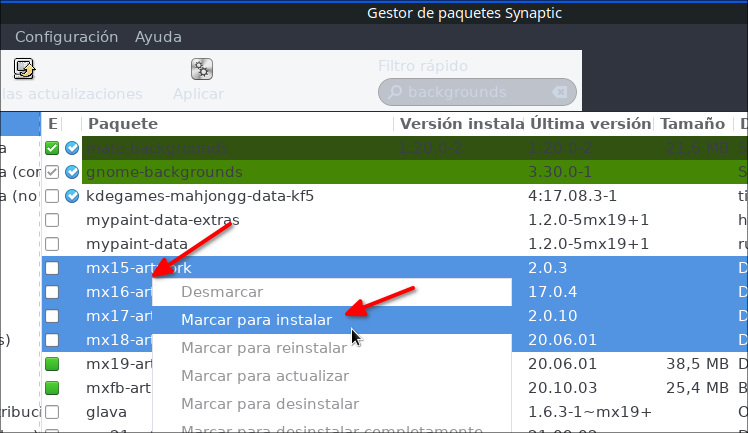Select the mate-backgrounds package name
Screen dimensions: 748x433
click(157, 148)
